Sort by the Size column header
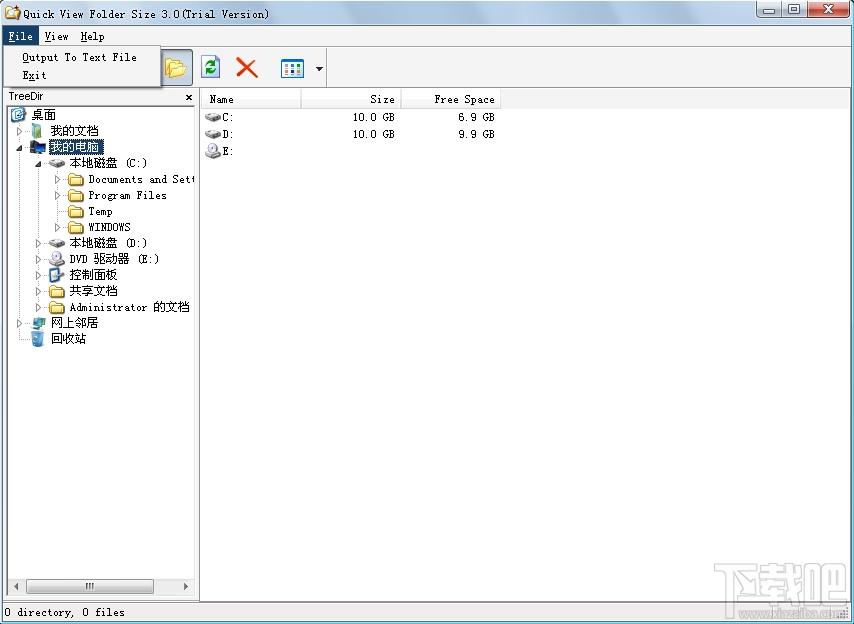The height and width of the screenshot is (624, 854). click(351, 99)
